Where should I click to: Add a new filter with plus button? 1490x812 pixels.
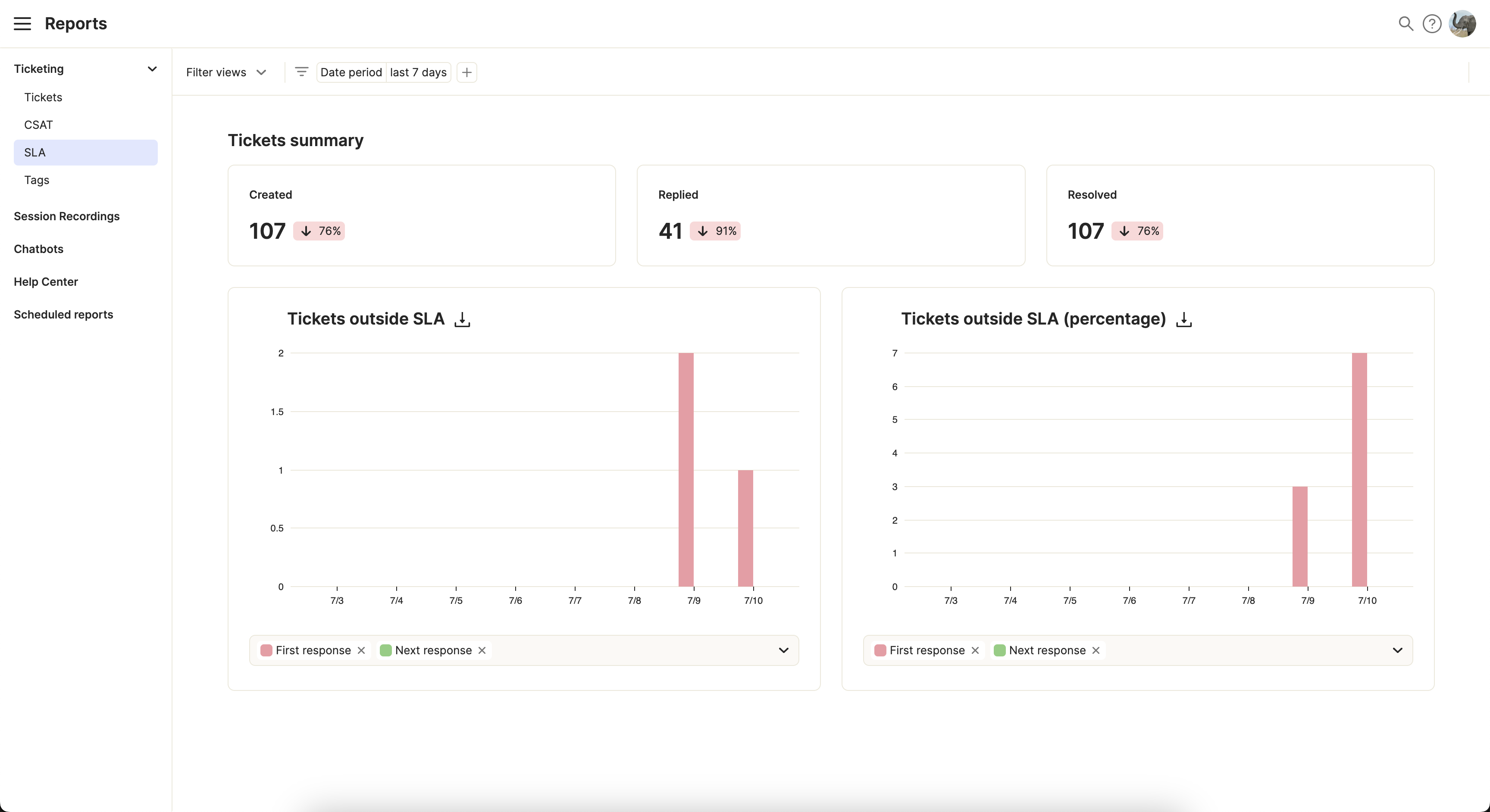[x=467, y=72]
